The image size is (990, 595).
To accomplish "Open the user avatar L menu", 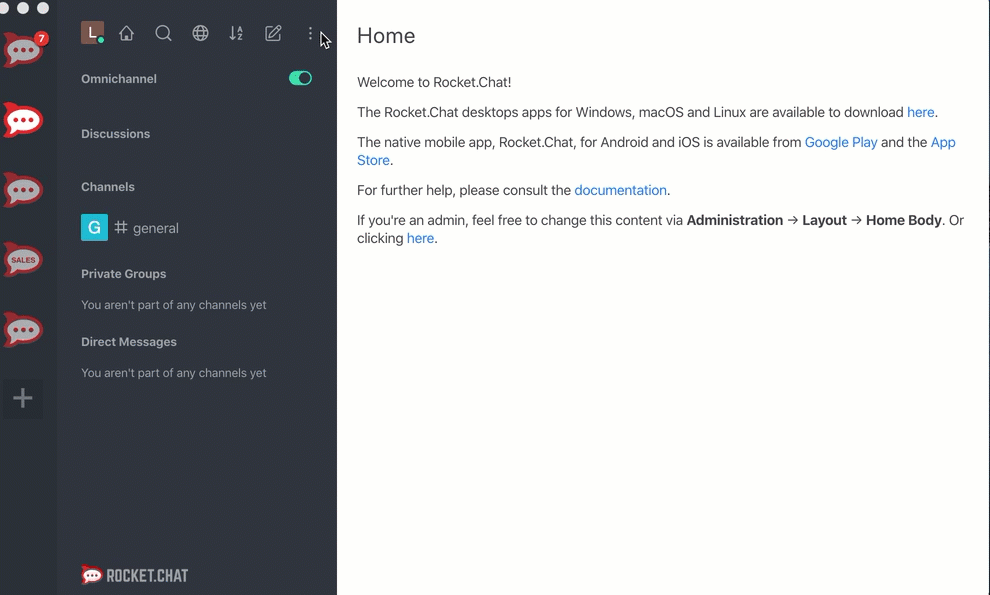I will click(x=92, y=33).
